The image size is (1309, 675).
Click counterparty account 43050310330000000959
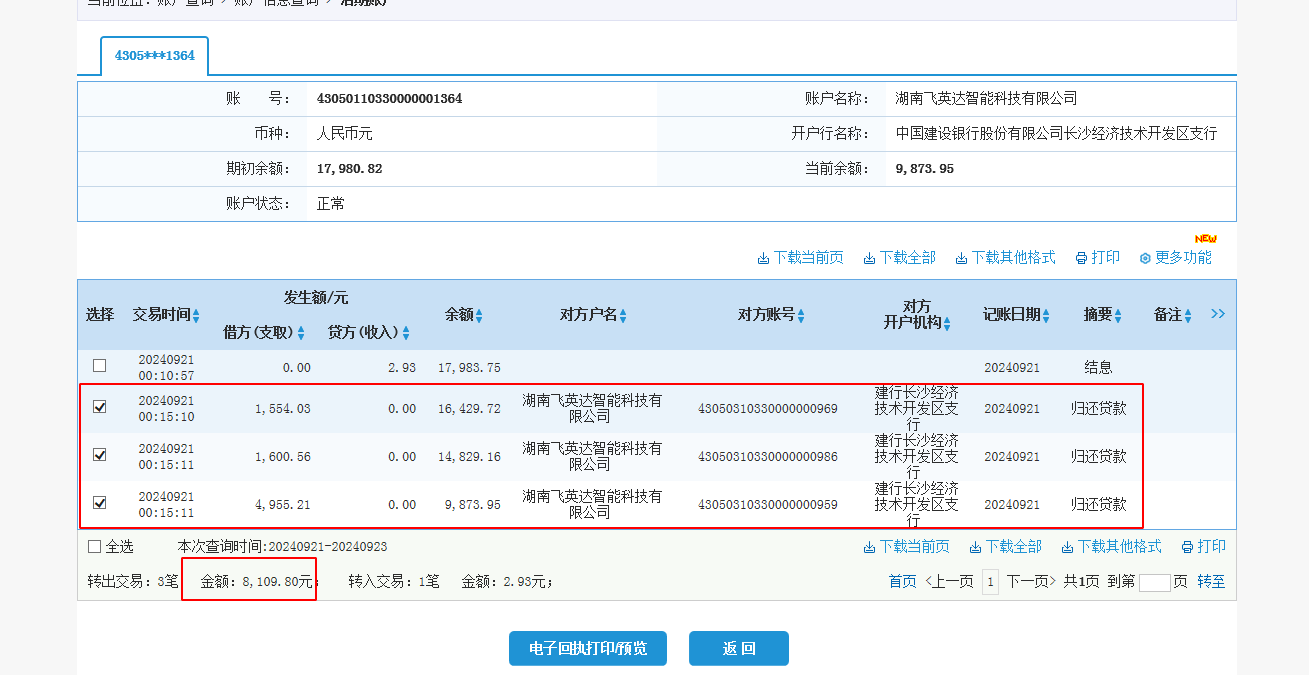[x=767, y=504]
